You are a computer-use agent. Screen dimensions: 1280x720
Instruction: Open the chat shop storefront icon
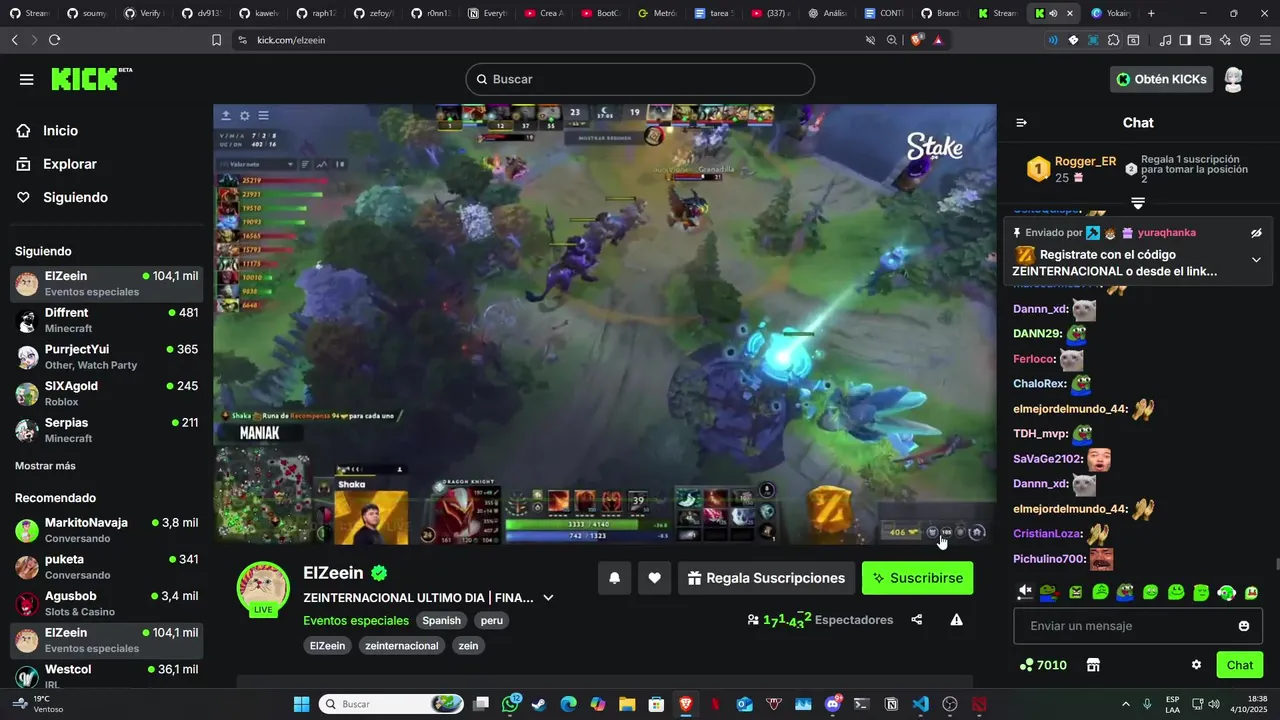click(1093, 665)
